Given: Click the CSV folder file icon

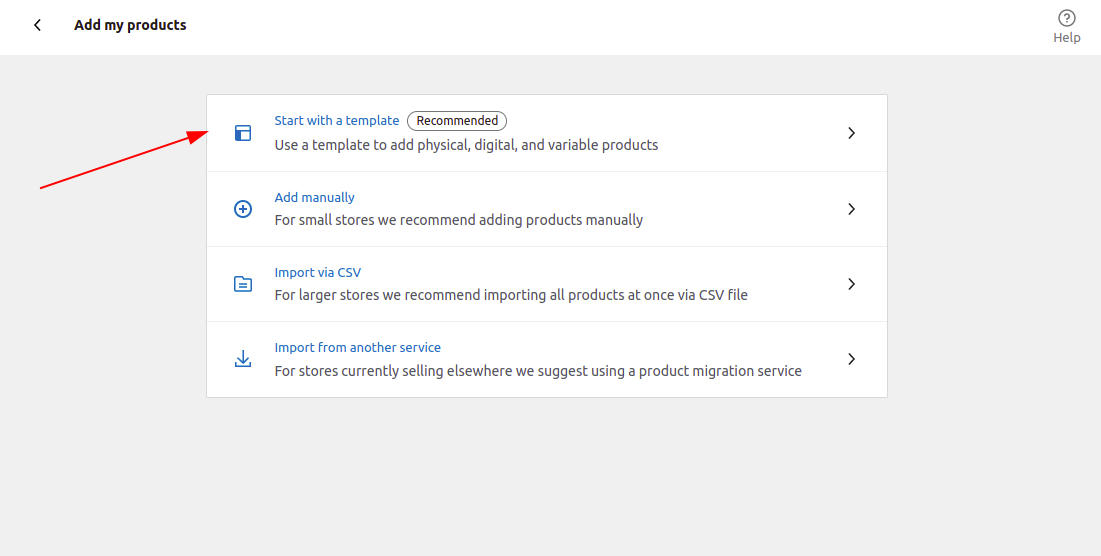Looking at the screenshot, I should pyautogui.click(x=243, y=284).
